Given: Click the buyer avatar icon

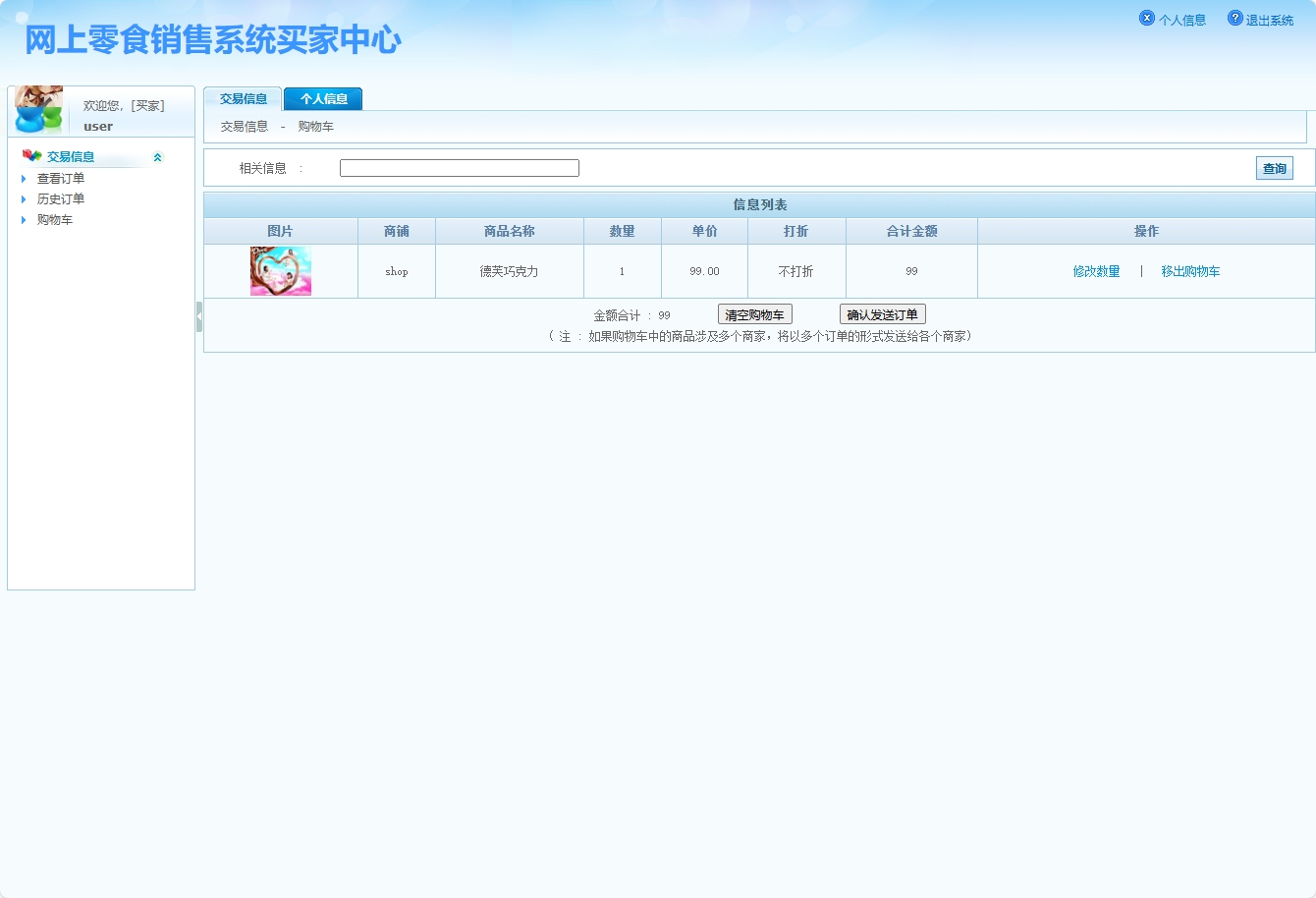Looking at the screenshot, I should [x=36, y=110].
